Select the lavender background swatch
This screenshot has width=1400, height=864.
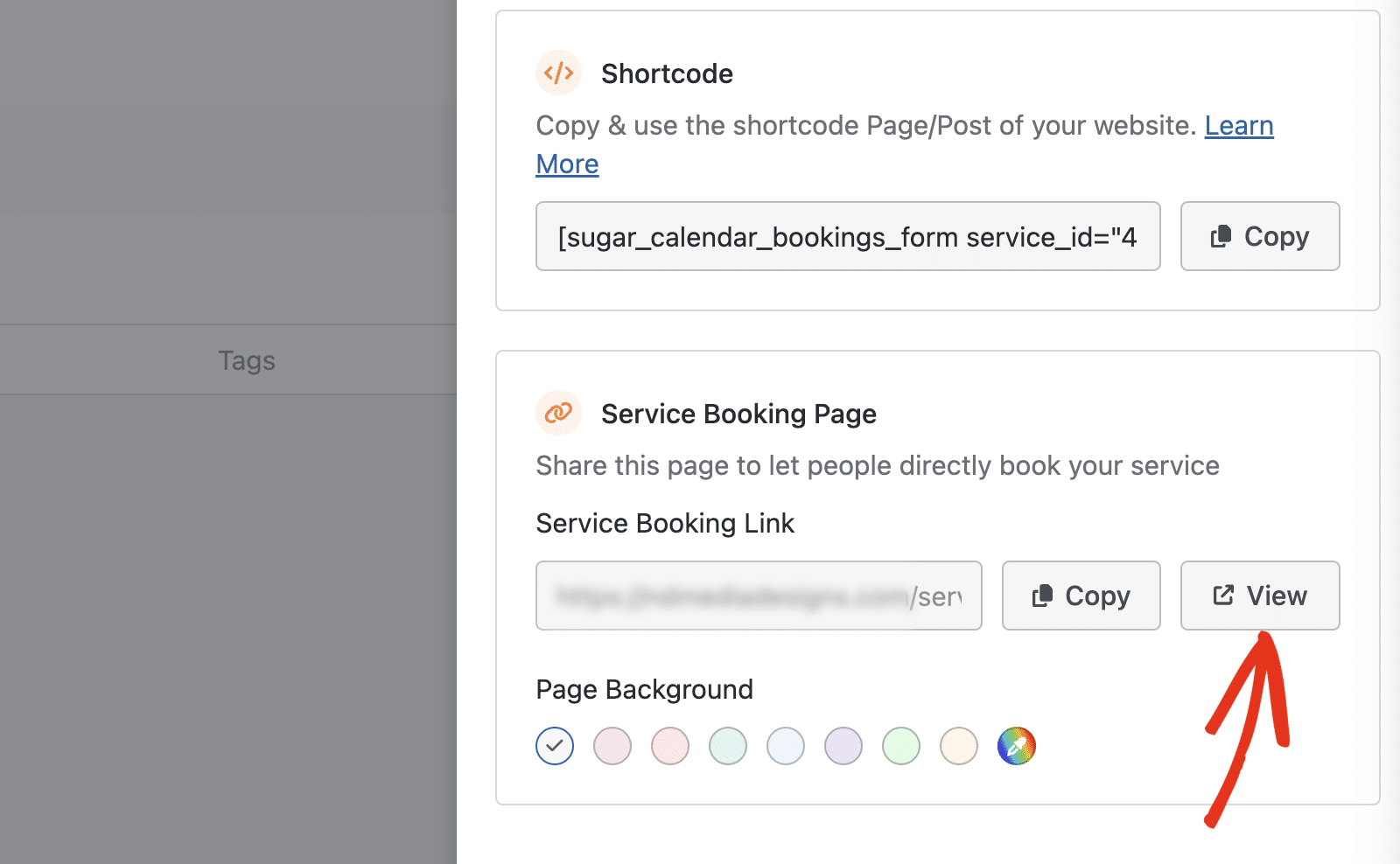click(x=843, y=746)
